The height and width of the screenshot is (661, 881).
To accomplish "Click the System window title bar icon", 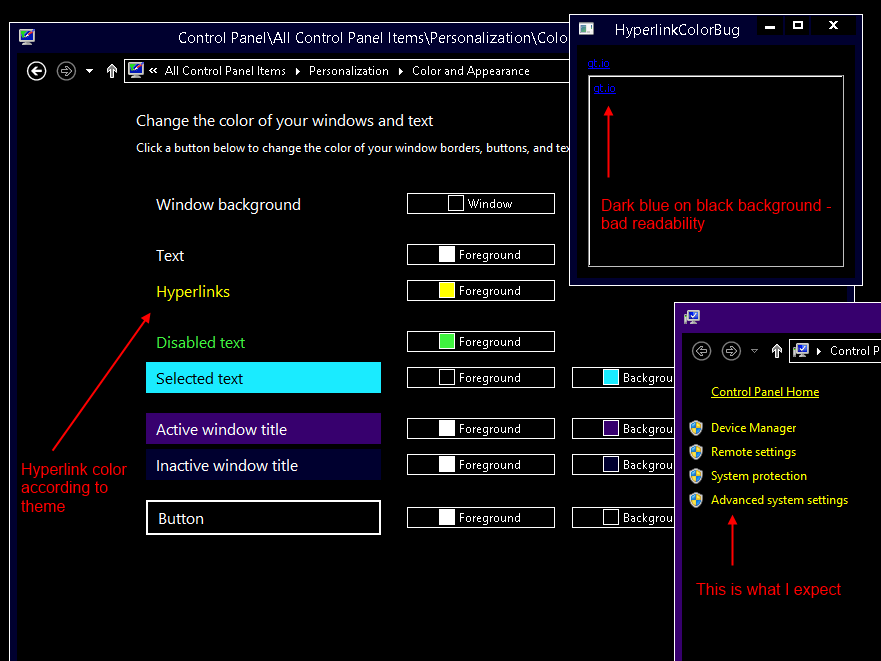I will 692,317.
